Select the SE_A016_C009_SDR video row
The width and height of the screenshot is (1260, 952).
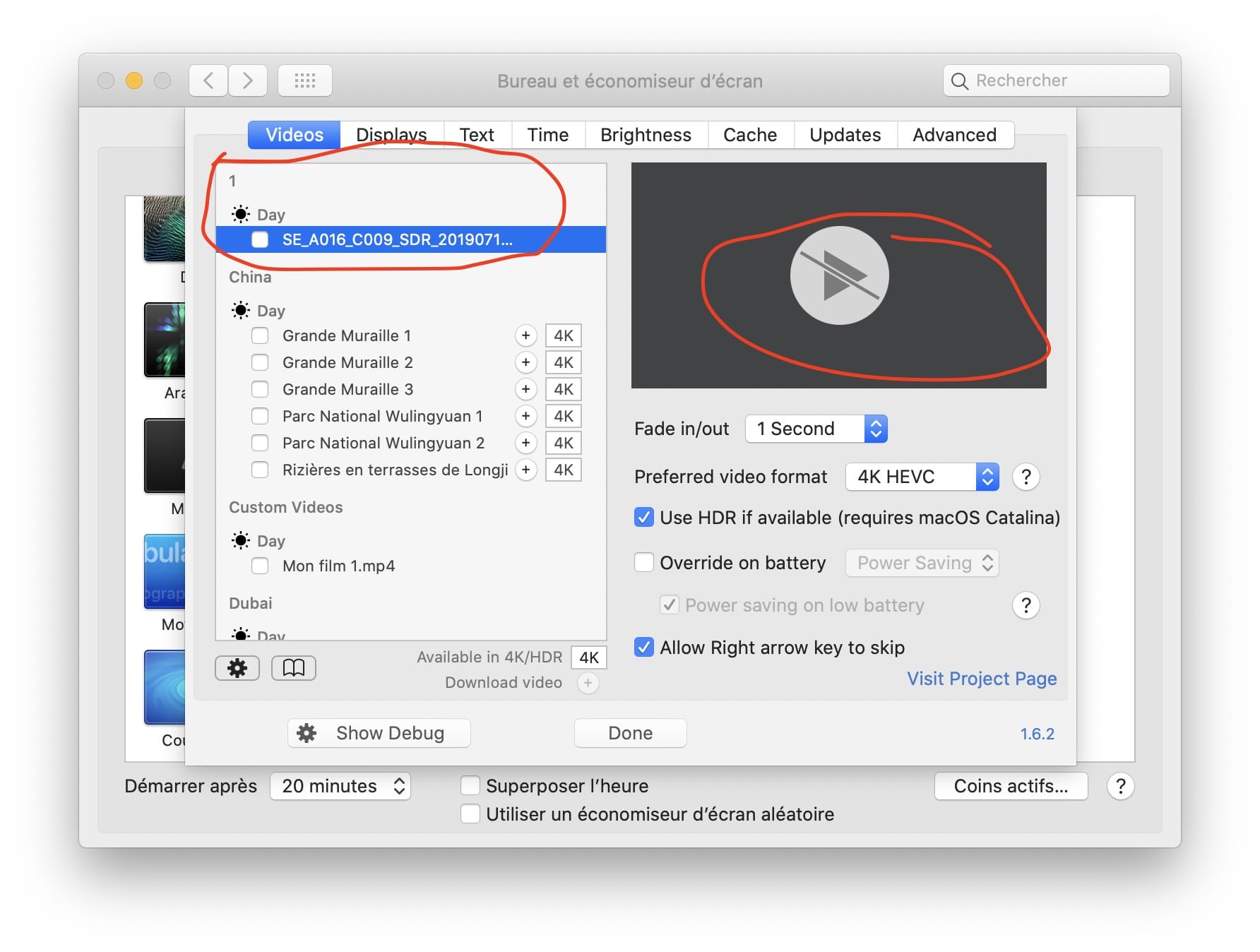411,239
